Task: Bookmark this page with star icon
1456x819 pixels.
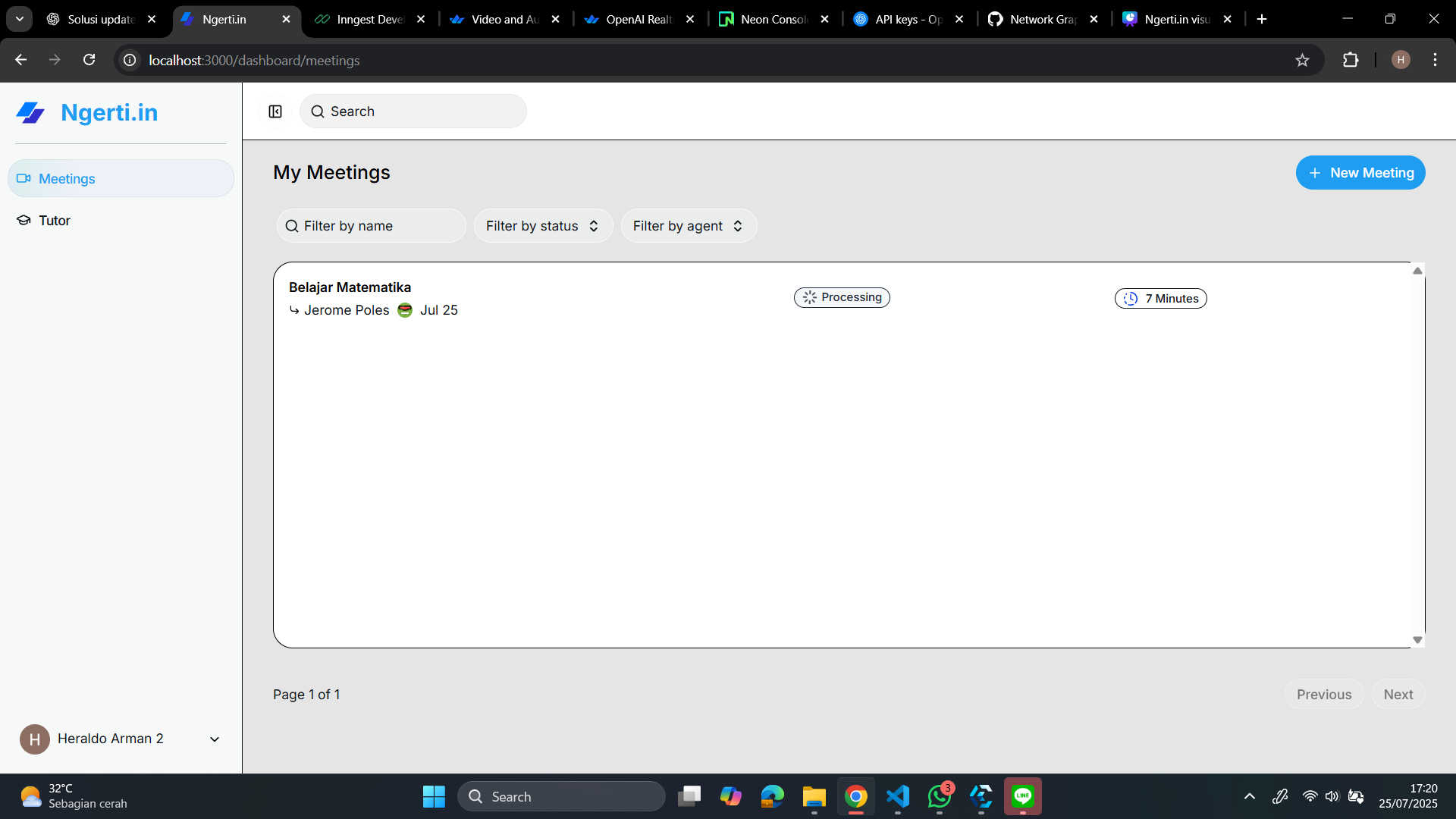Action: tap(1302, 61)
